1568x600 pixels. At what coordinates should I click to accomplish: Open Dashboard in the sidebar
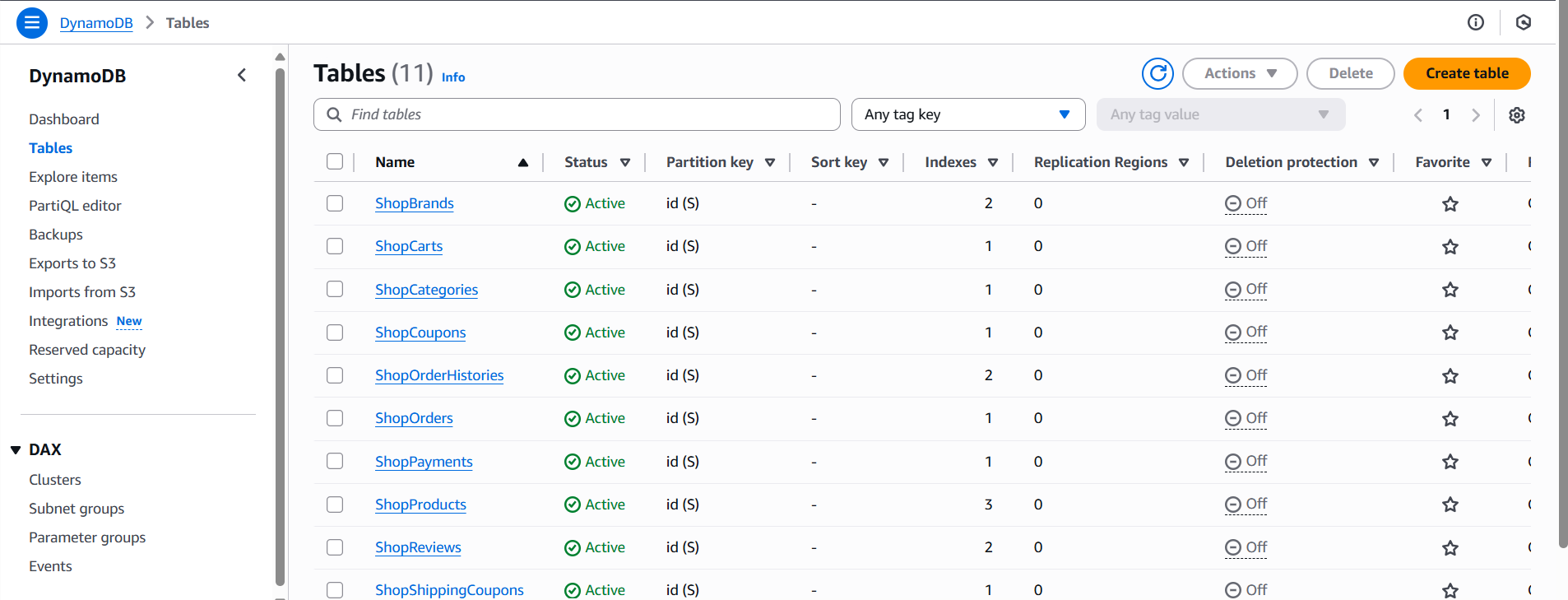64,119
